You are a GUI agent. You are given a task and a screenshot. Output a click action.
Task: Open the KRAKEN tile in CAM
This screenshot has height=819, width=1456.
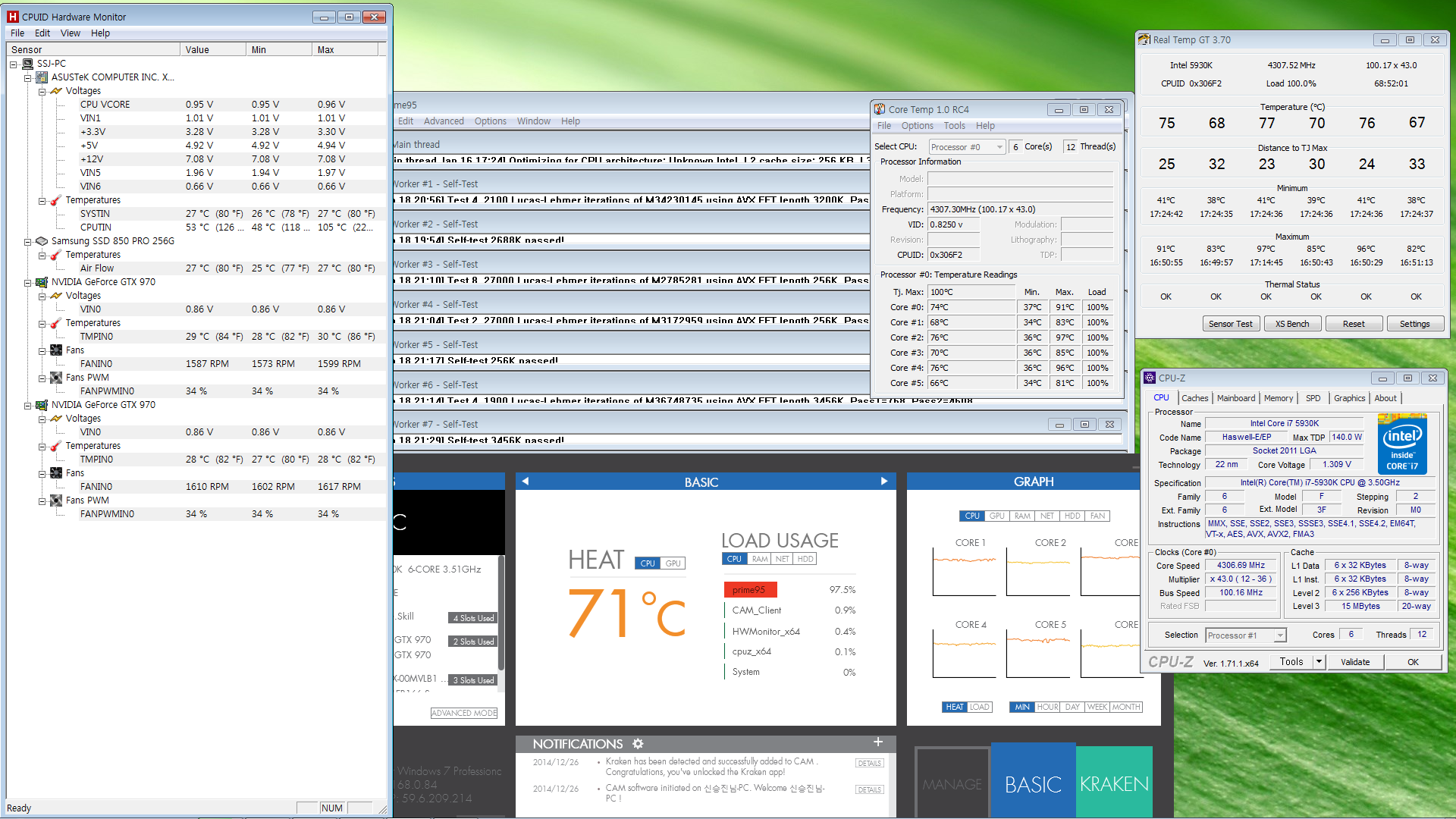[x=1114, y=783]
